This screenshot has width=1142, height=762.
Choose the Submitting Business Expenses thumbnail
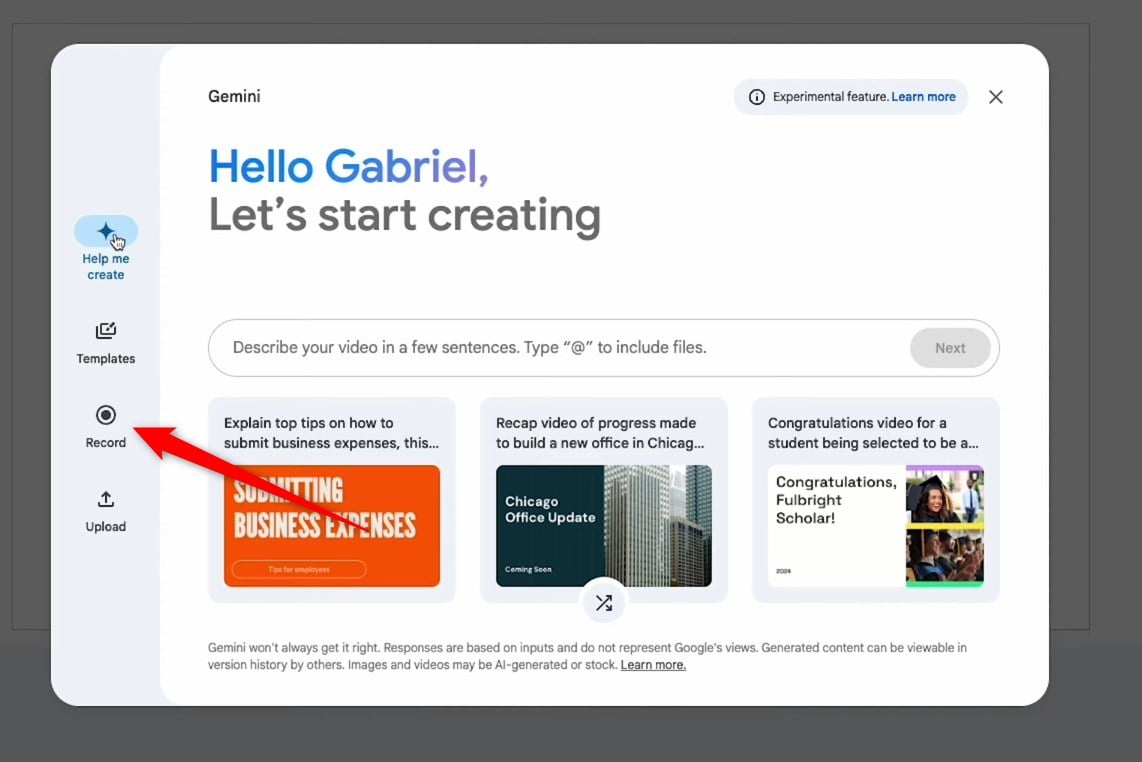pos(331,526)
